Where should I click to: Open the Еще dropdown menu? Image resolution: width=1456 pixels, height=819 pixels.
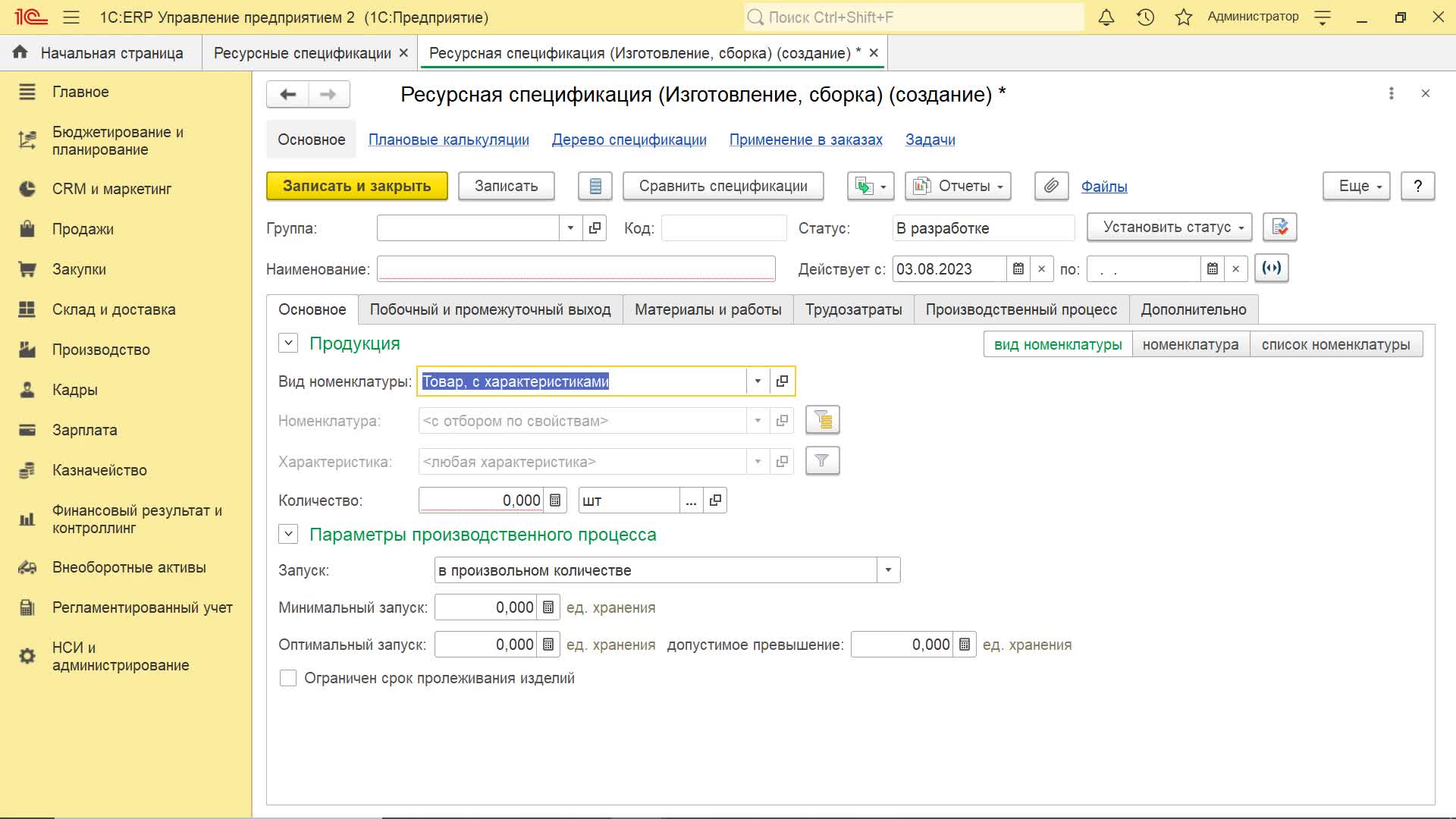[1357, 187]
